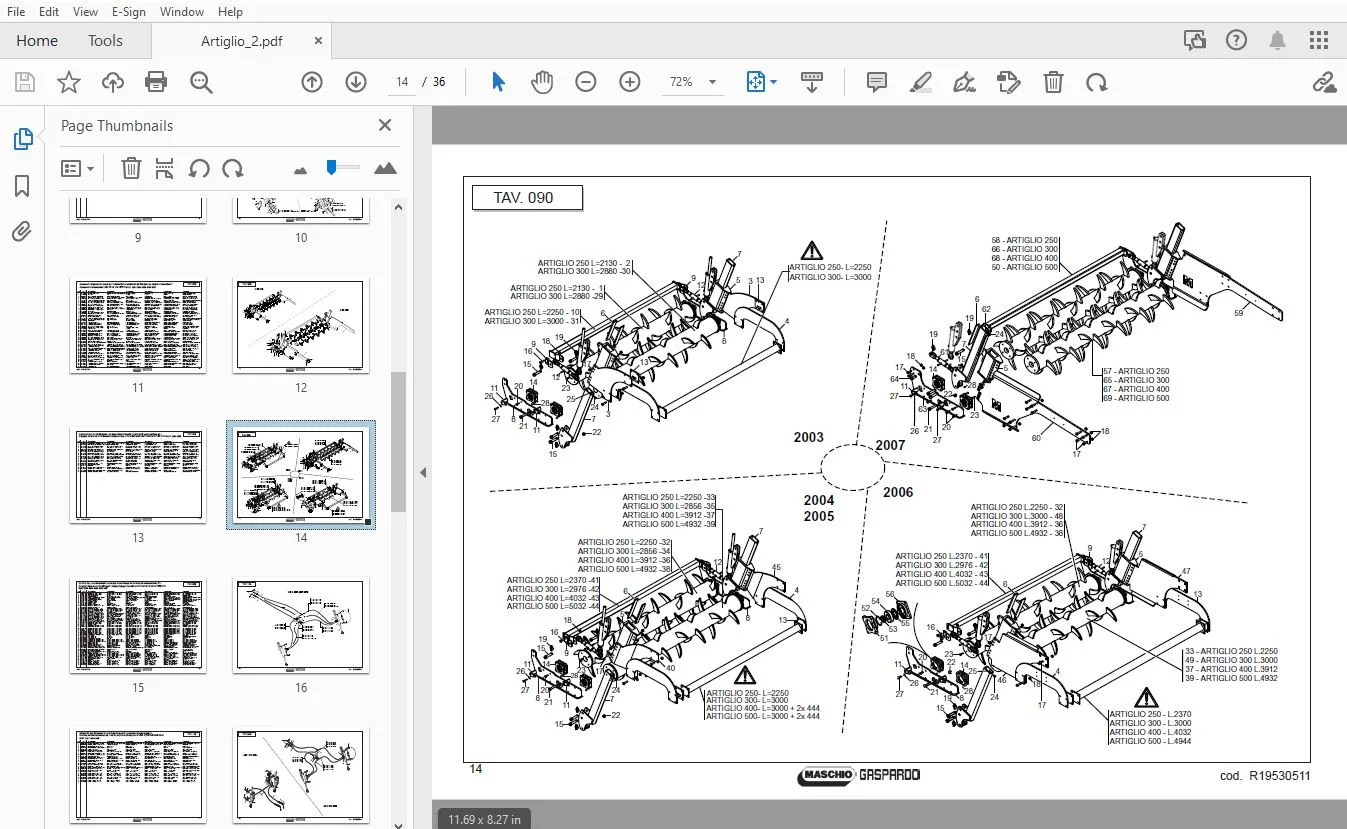Select the page 16 thumbnail

click(301, 625)
